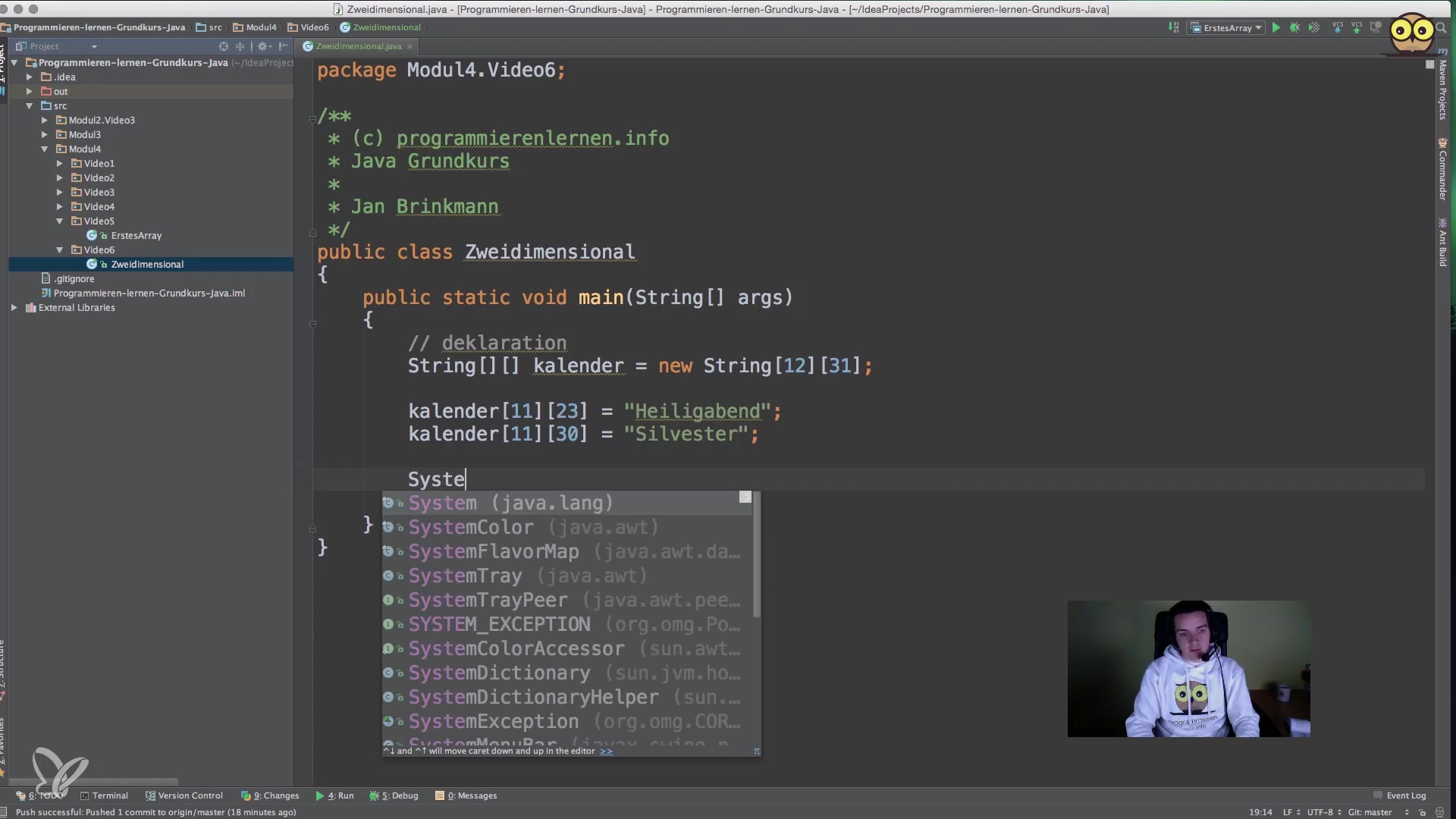Image resolution: width=1456 pixels, height=819 pixels.
Task: Open the Project view mode dropdown
Action: click(94, 46)
